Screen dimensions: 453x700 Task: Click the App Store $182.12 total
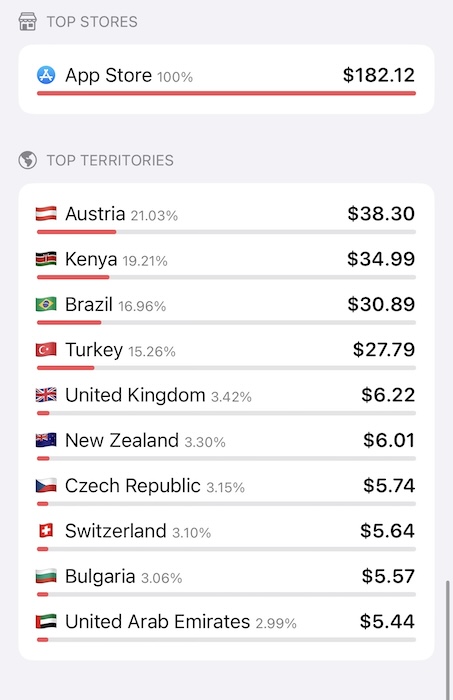click(x=379, y=75)
